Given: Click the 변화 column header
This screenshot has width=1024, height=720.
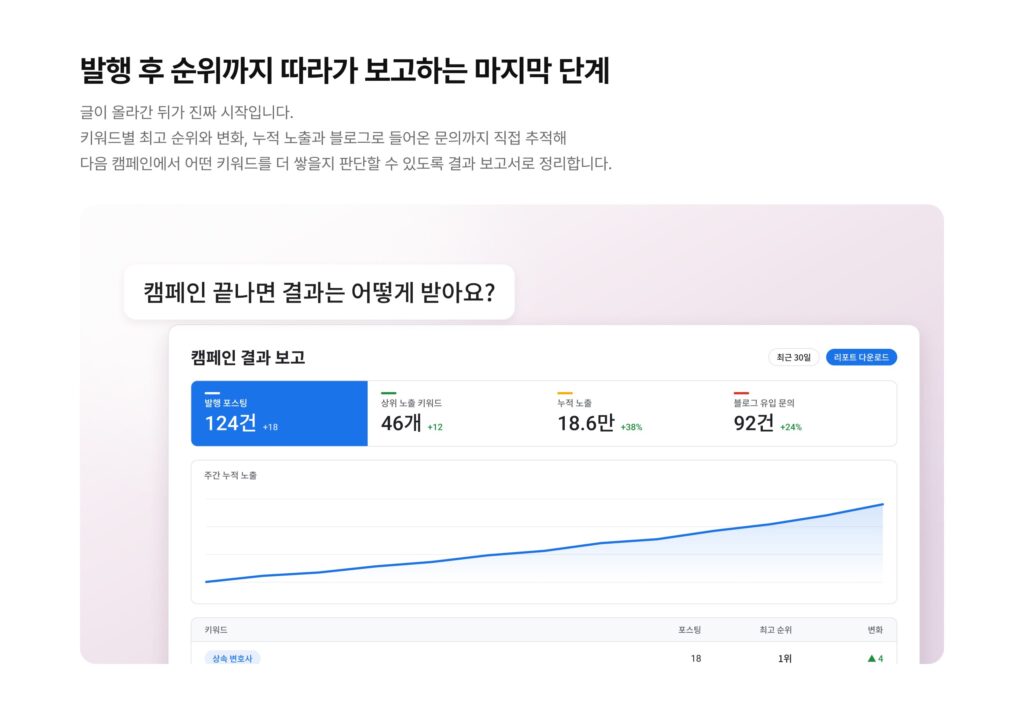Looking at the screenshot, I should coord(875,630).
